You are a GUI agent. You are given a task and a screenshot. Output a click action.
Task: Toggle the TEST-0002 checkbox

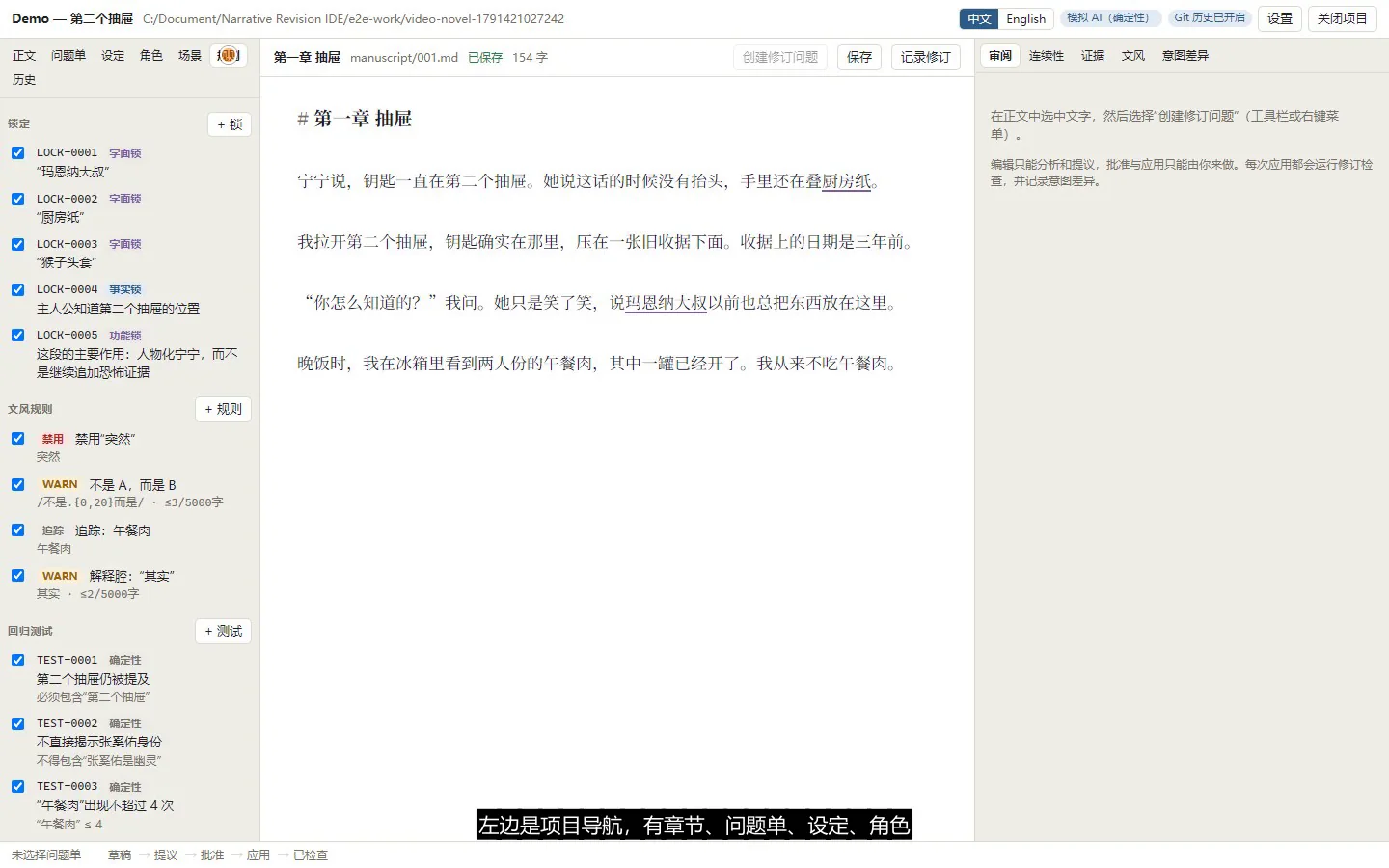point(17,723)
